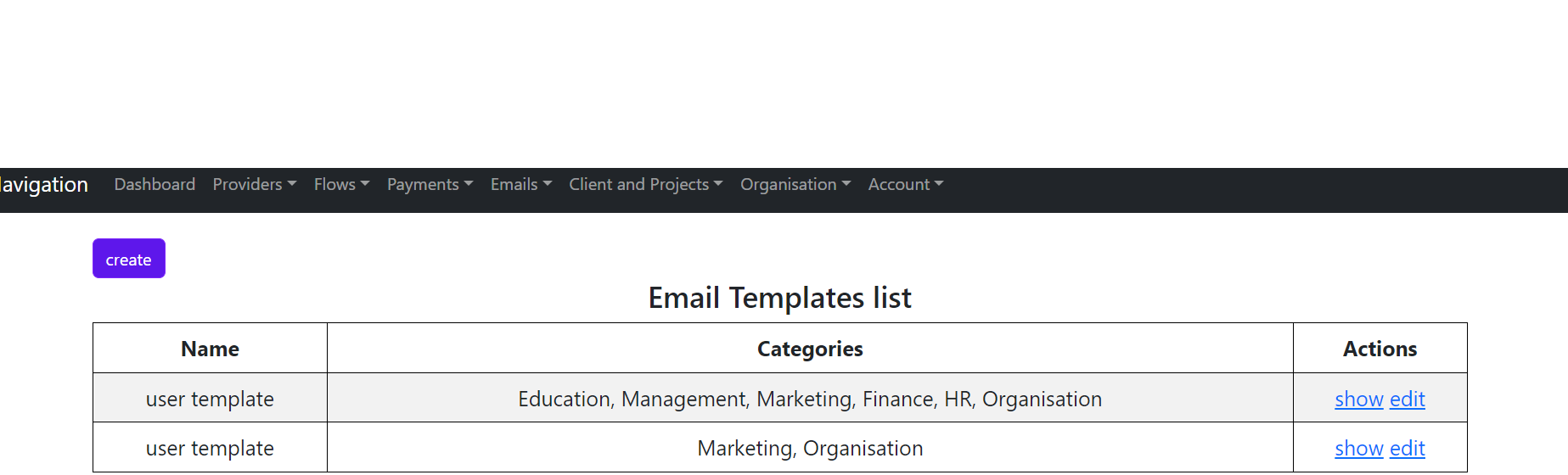Expand the Providers dropdown menu
The image size is (1568, 475).
tap(255, 184)
